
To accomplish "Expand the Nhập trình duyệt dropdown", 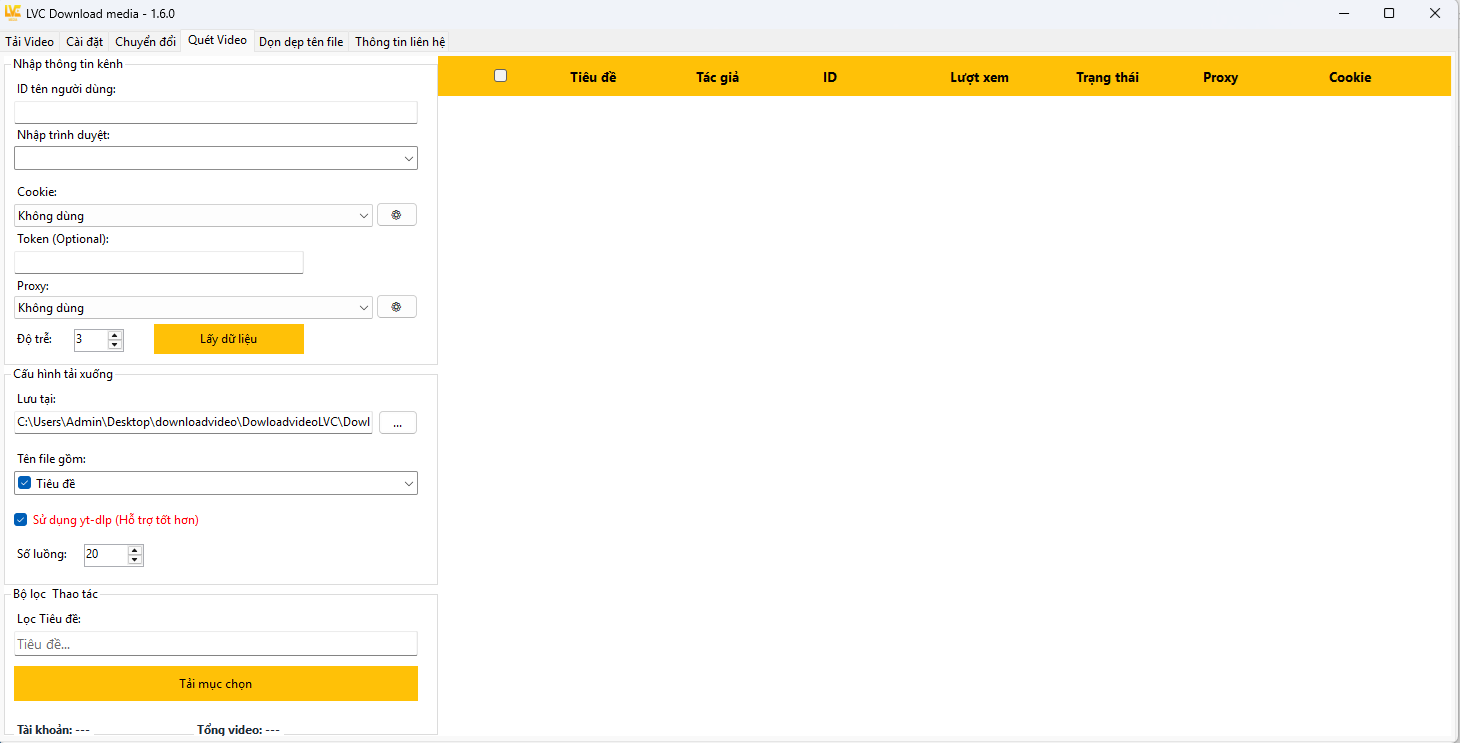I will point(409,158).
